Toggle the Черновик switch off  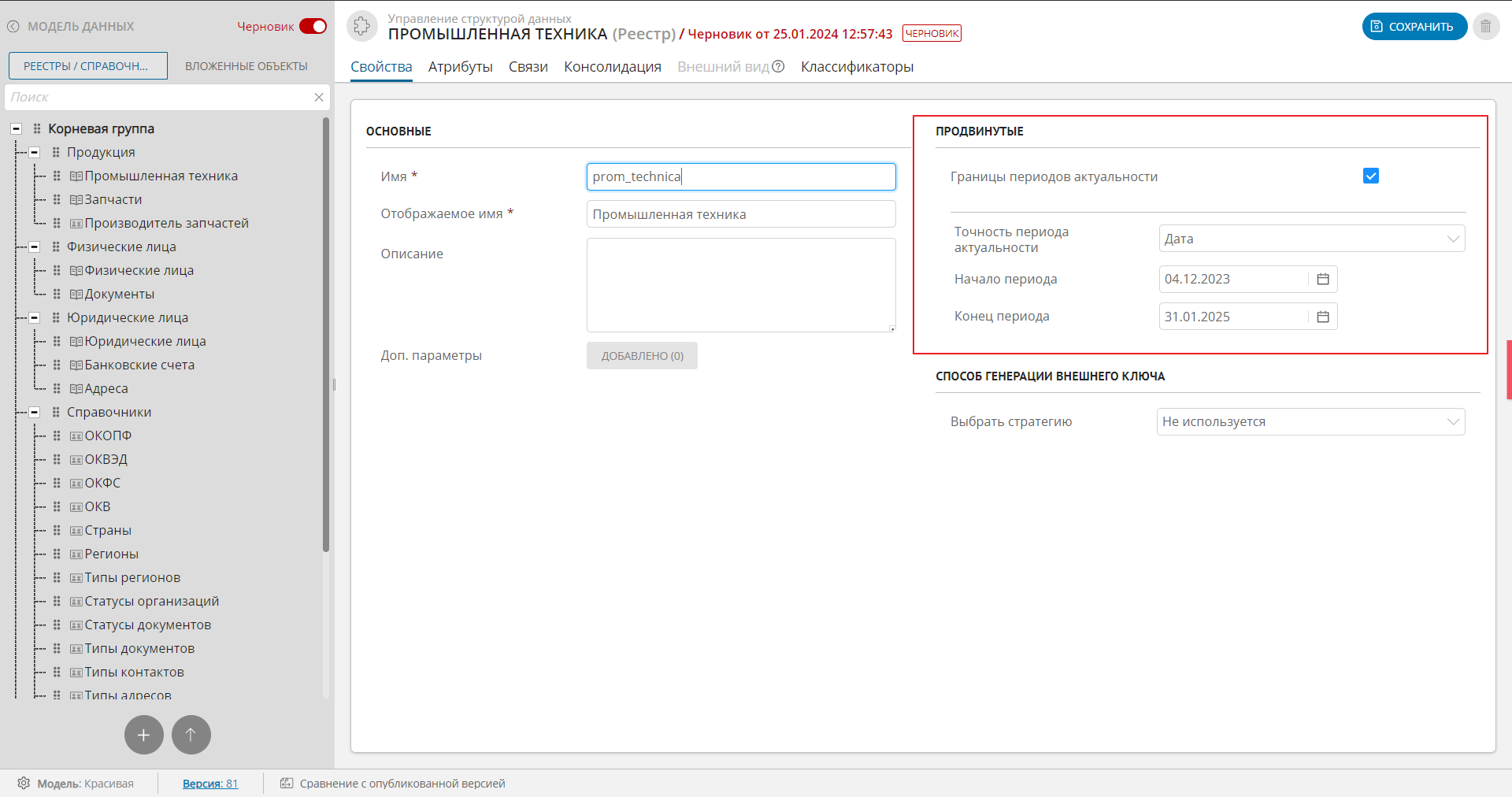pyautogui.click(x=313, y=27)
